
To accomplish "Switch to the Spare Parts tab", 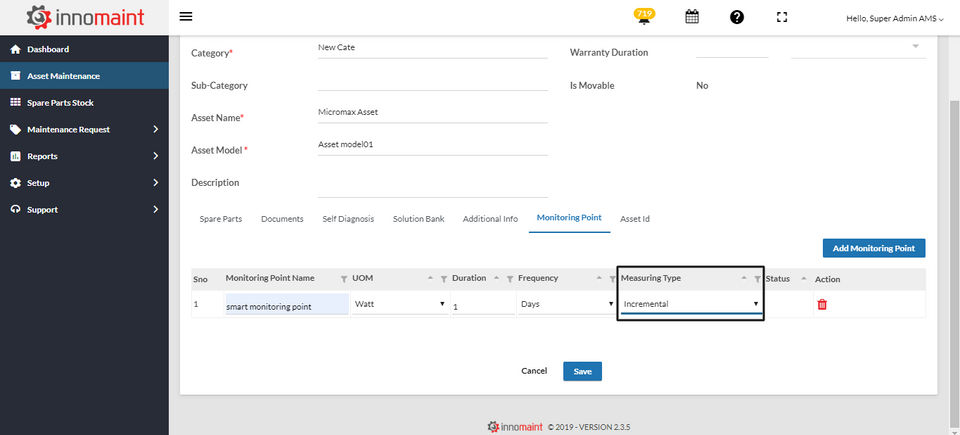I will pyautogui.click(x=220, y=219).
